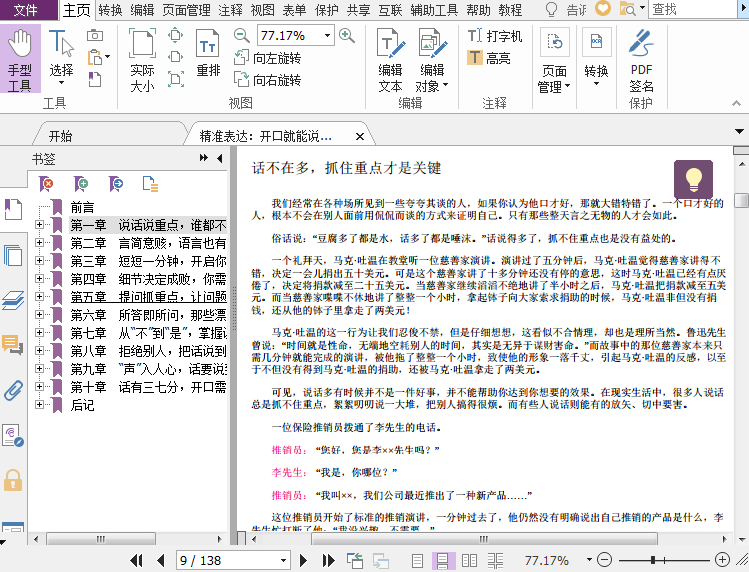Activate the Select text tool (选择)
Viewport: 749px width, 572px height.
click(x=61, y=58)
